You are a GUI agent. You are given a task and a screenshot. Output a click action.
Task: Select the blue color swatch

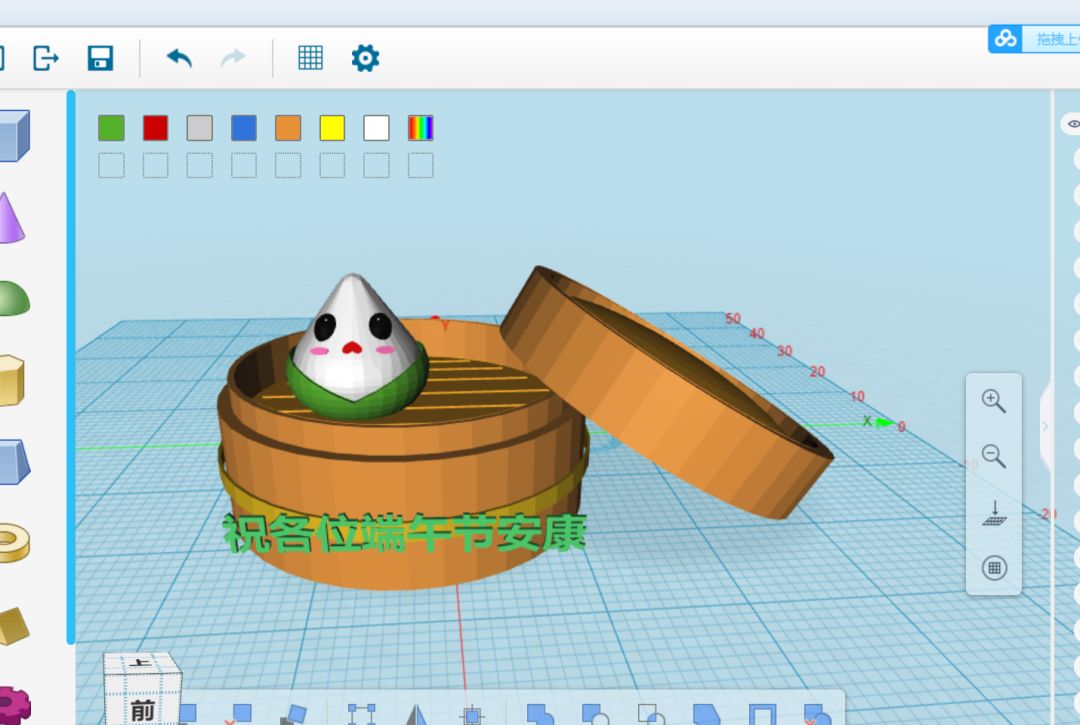[x=244, y=128]
